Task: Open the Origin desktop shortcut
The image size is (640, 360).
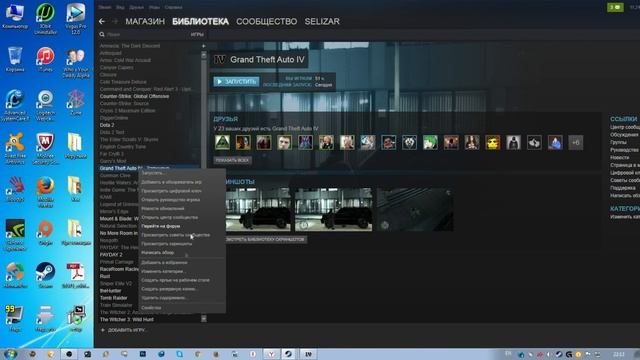Action: [45, 233]
